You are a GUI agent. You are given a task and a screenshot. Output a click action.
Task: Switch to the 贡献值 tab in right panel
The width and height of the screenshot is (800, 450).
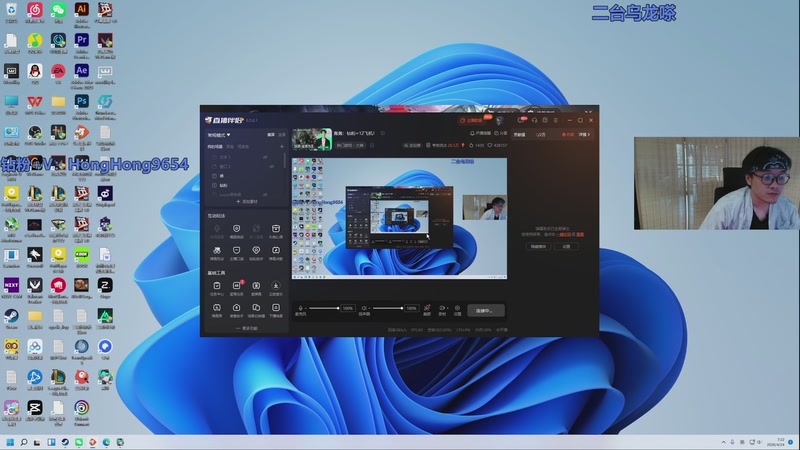tap(519, 134)
